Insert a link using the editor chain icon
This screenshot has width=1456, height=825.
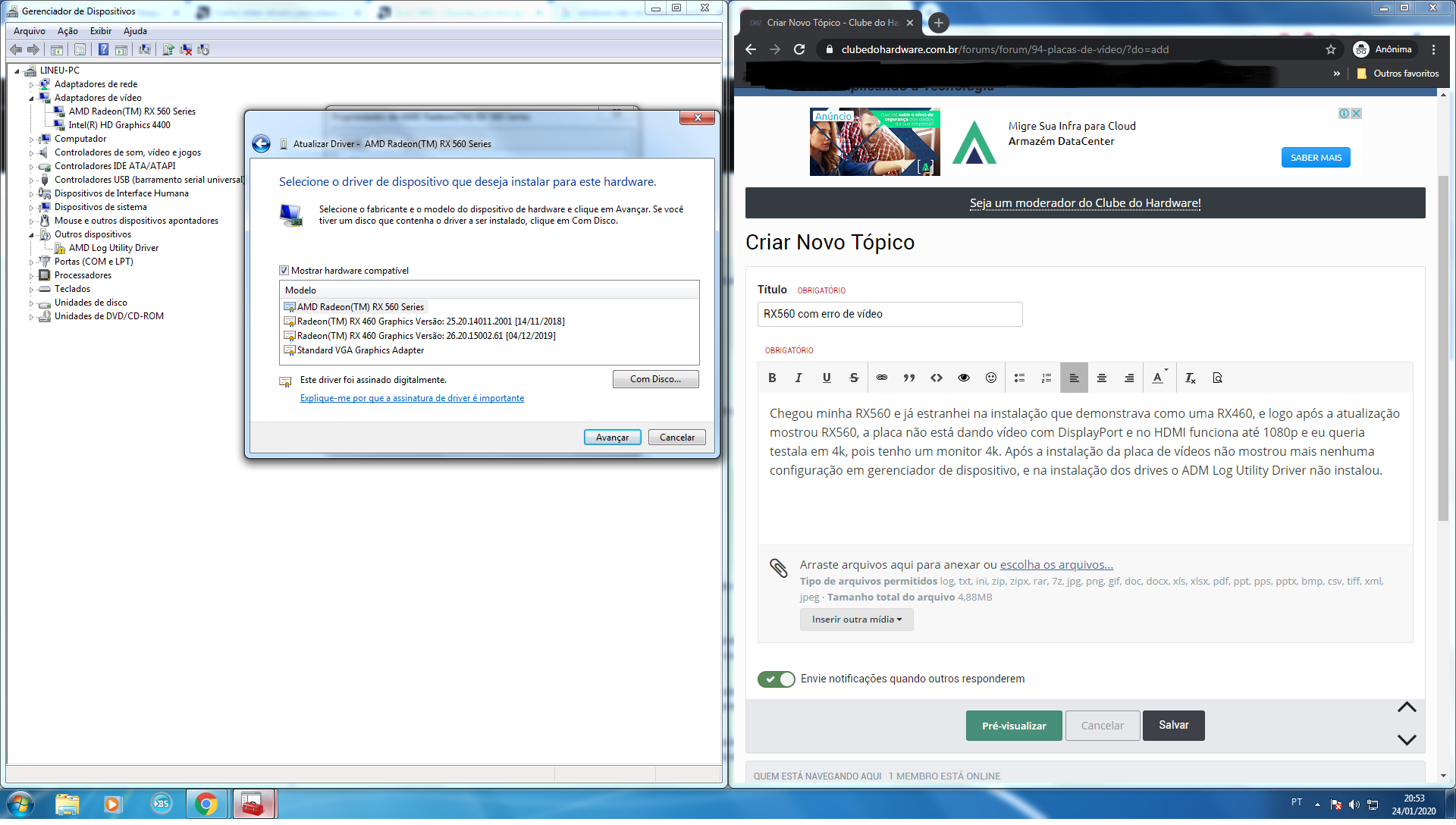tap(882, 378)
